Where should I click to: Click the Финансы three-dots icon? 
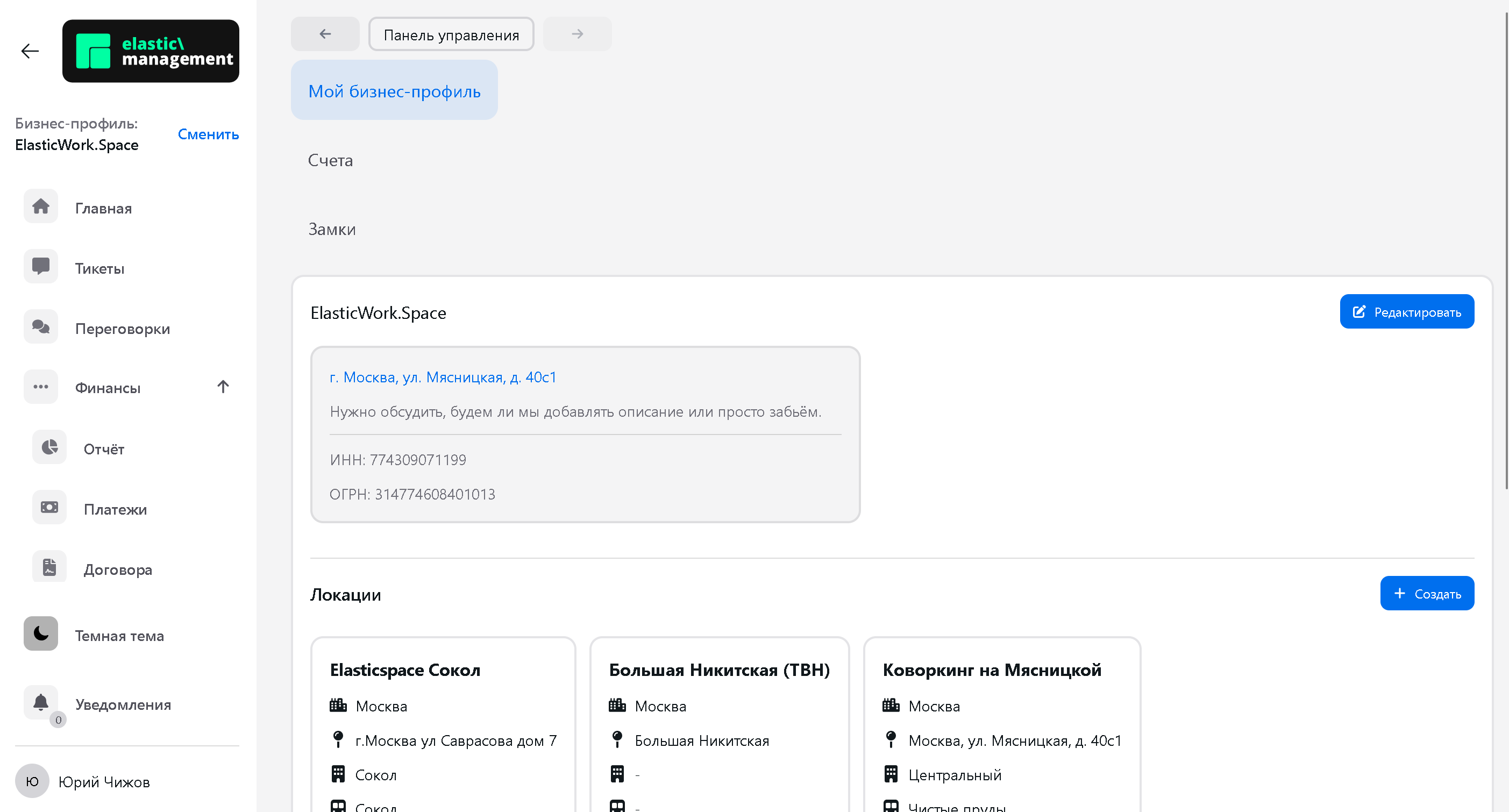click(40, 387)
